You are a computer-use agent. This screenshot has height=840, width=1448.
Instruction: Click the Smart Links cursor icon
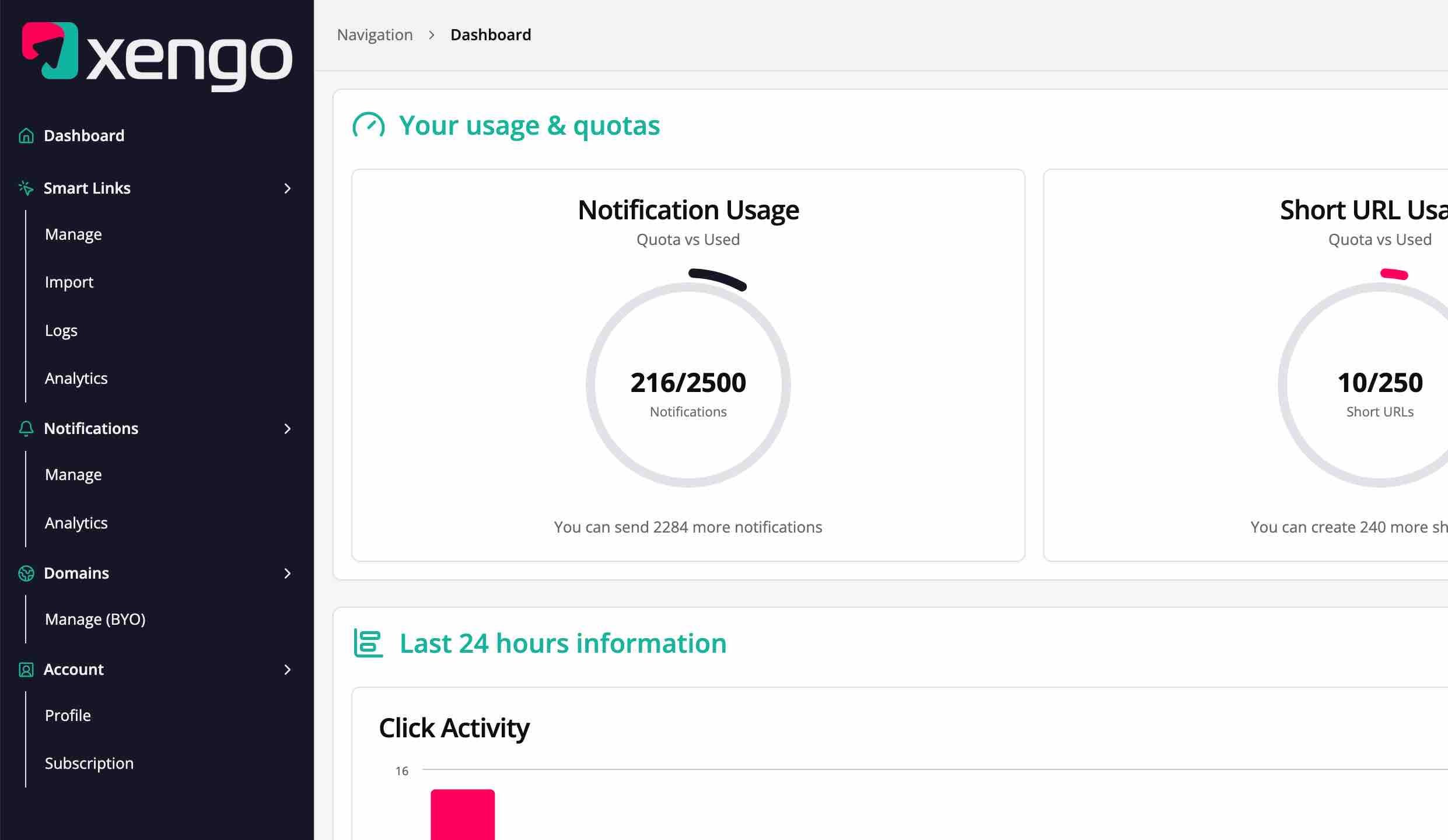pos(26,188)
